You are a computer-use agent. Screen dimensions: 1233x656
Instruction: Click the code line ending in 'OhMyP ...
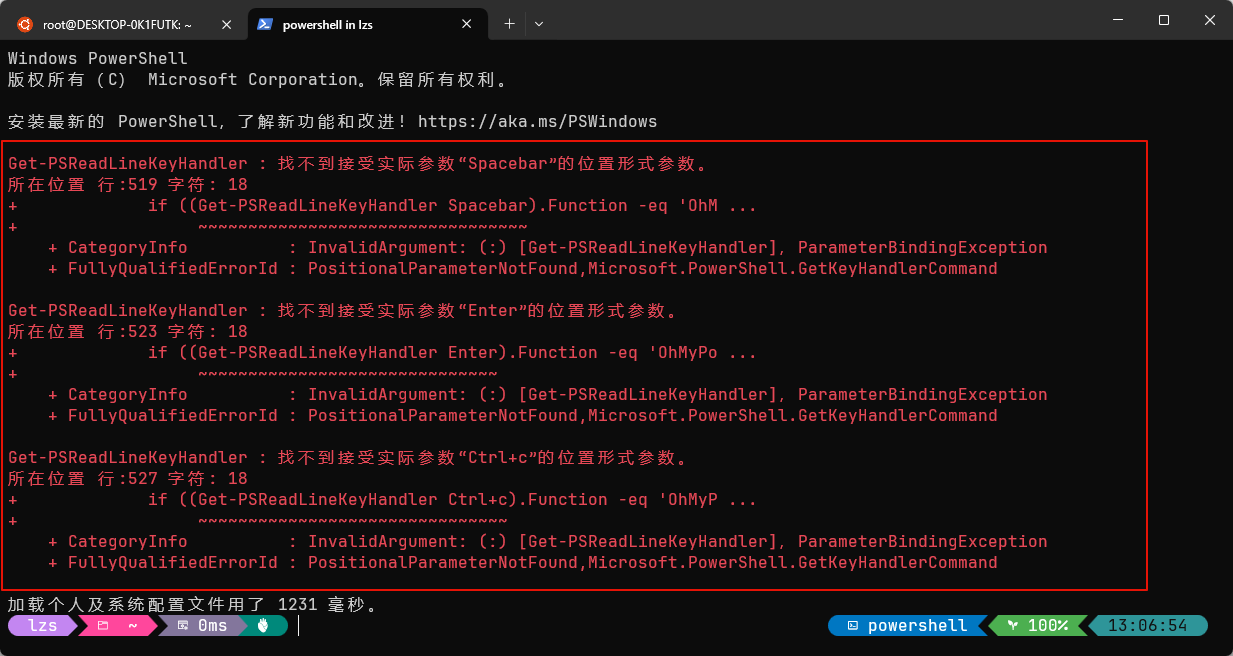pyautogui.click(x=383, y=500)
